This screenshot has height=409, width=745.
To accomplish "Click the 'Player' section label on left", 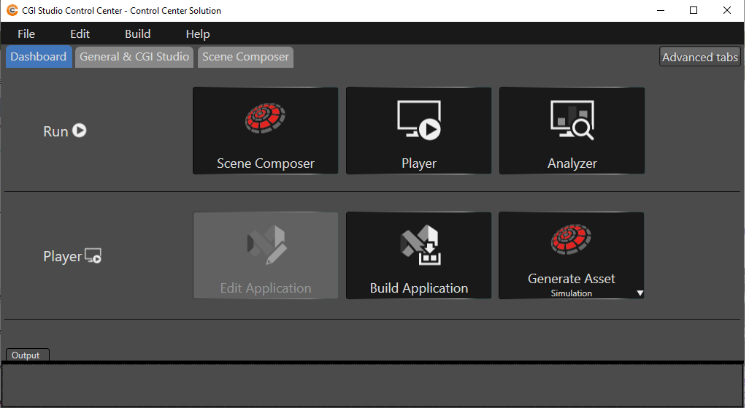I will pos(63,257).
